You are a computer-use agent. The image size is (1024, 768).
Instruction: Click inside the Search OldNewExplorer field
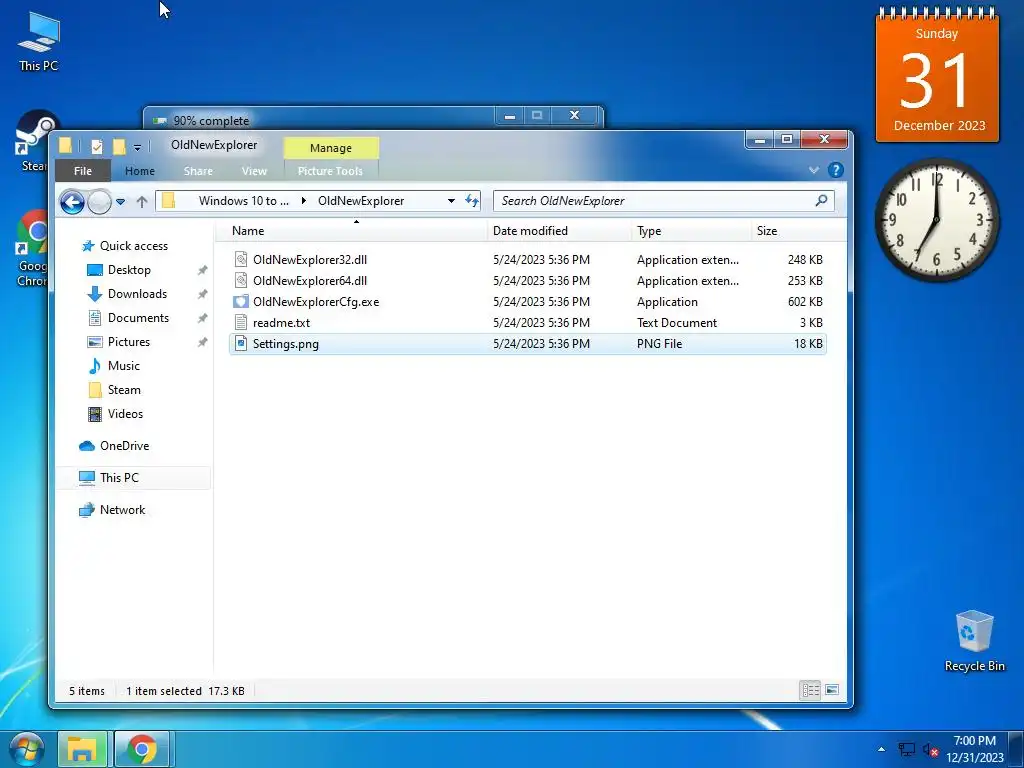664,201
